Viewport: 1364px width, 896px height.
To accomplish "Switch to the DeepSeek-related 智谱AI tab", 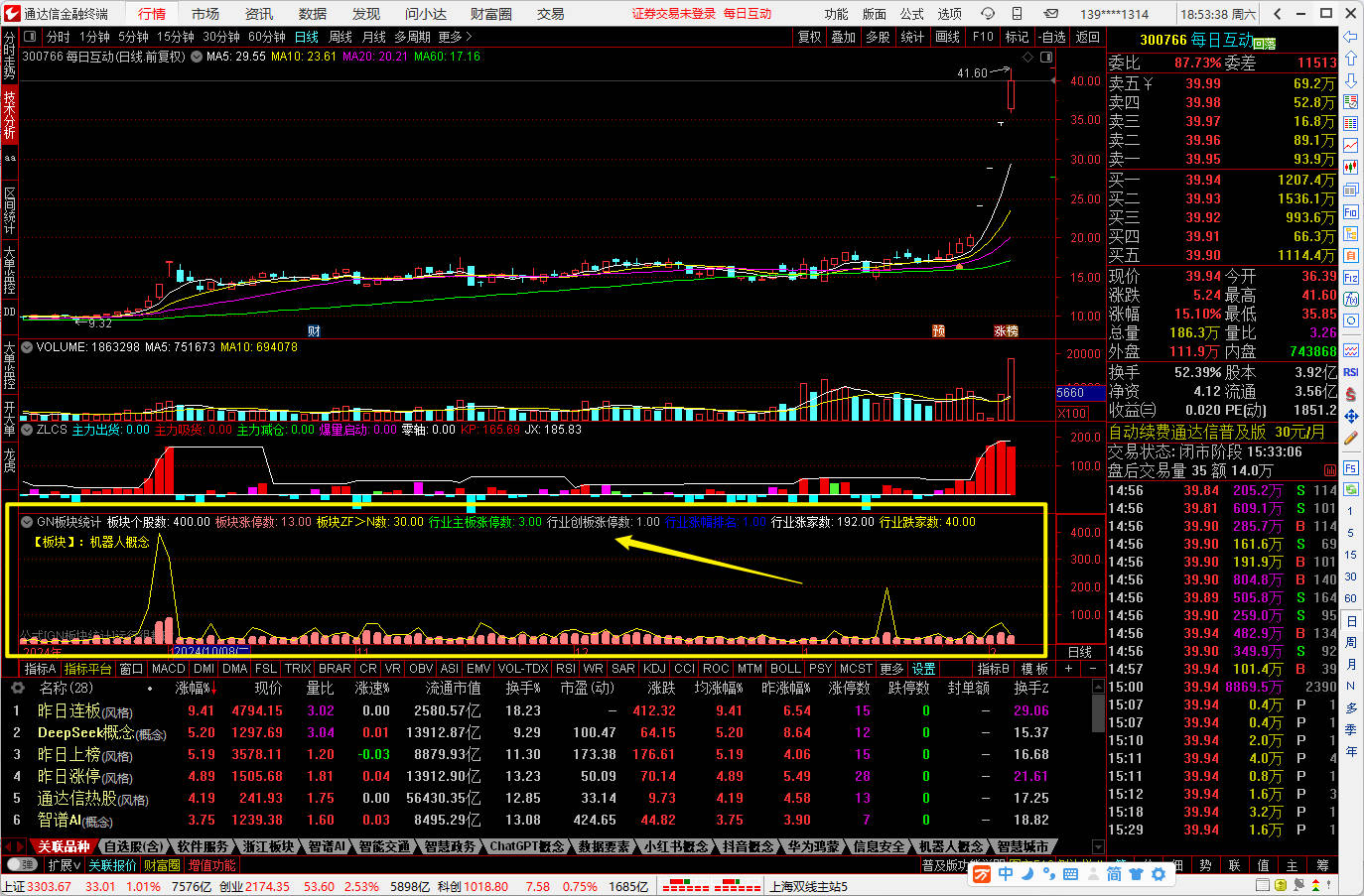I will pyautogui.click(x=326, y=846).
